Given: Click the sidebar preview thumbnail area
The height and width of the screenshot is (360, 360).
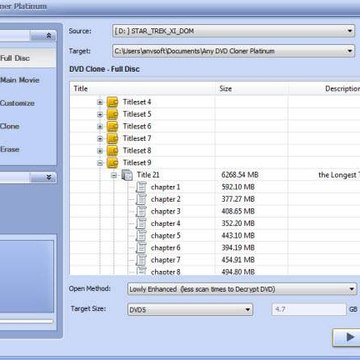Looking at the screenshot, I should 27,276.
